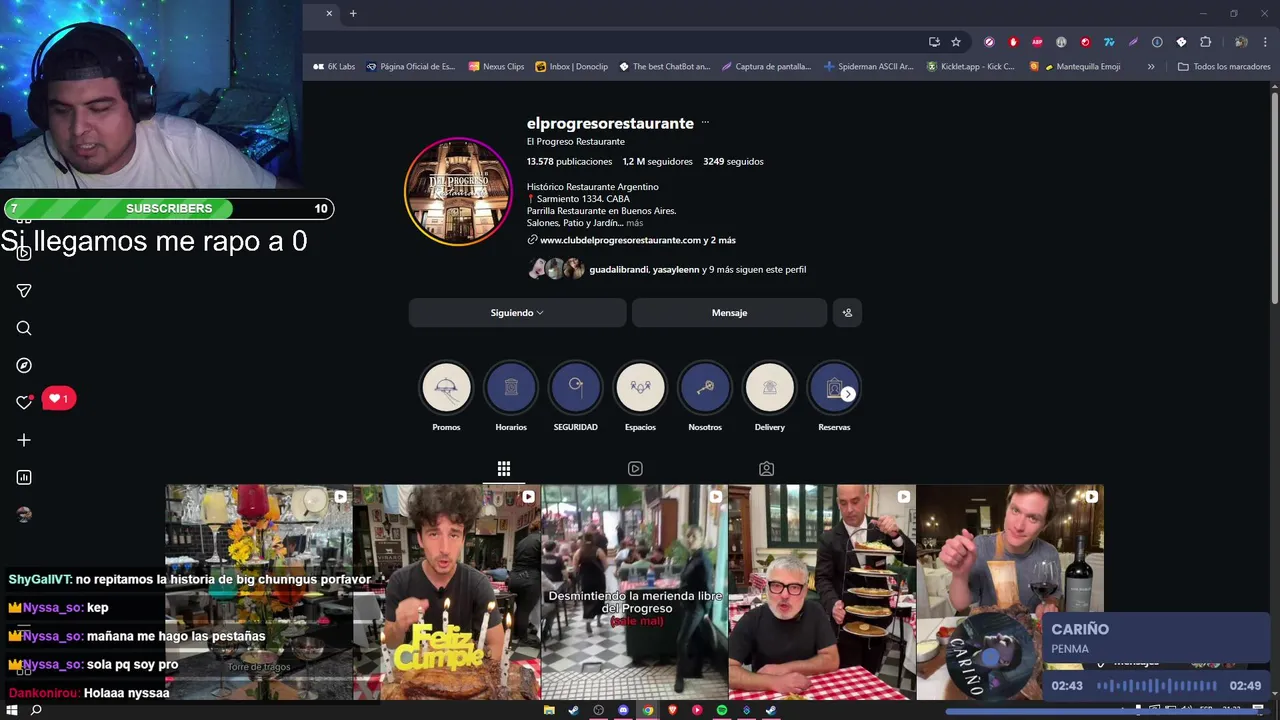This screenshot has height=720, width=1280.
Task: Click the red hand blocker extension
Action: pyautogui.click(x=1013, y=42)
